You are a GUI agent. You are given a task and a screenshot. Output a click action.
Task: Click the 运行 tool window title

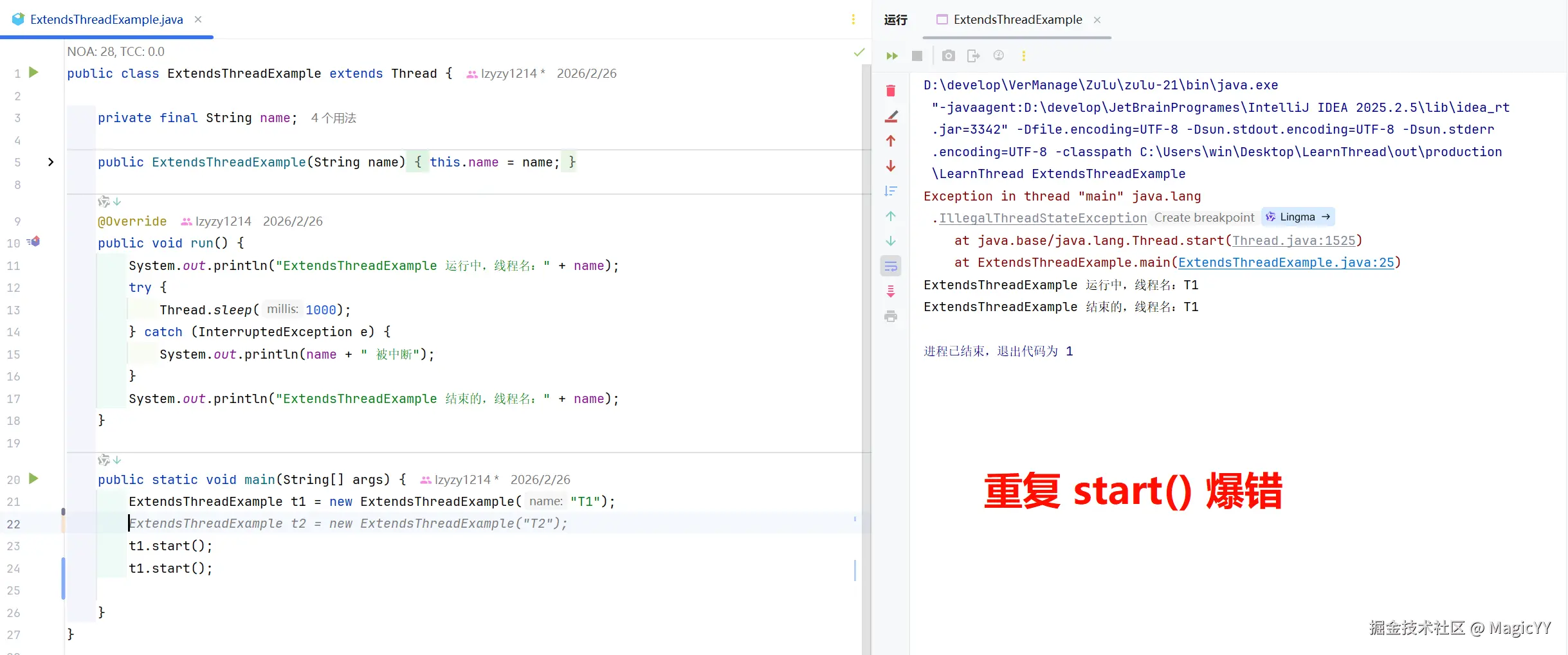coord(895,20)
